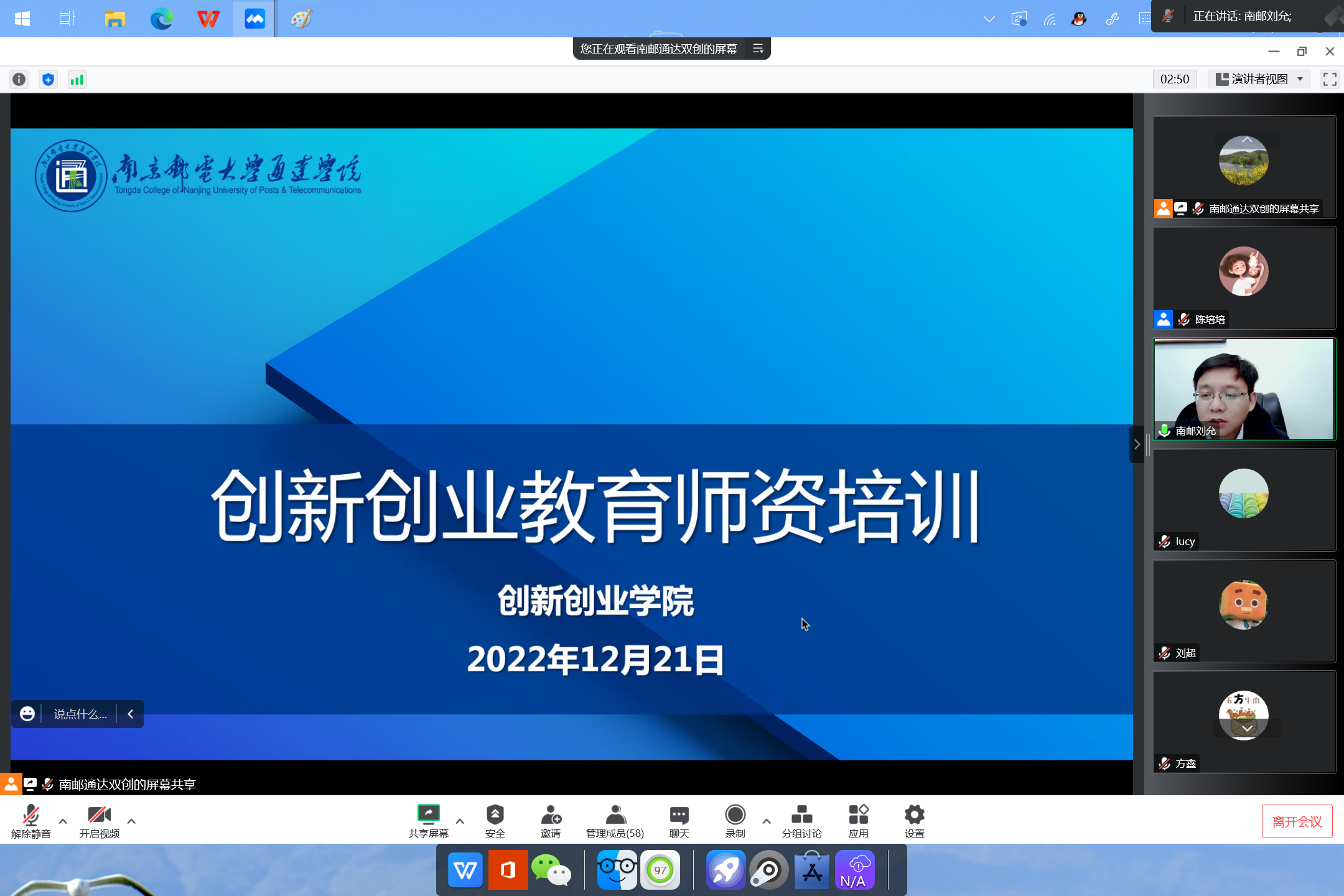
Task: Expand audio options arrow beside mute
Action: 63,821
